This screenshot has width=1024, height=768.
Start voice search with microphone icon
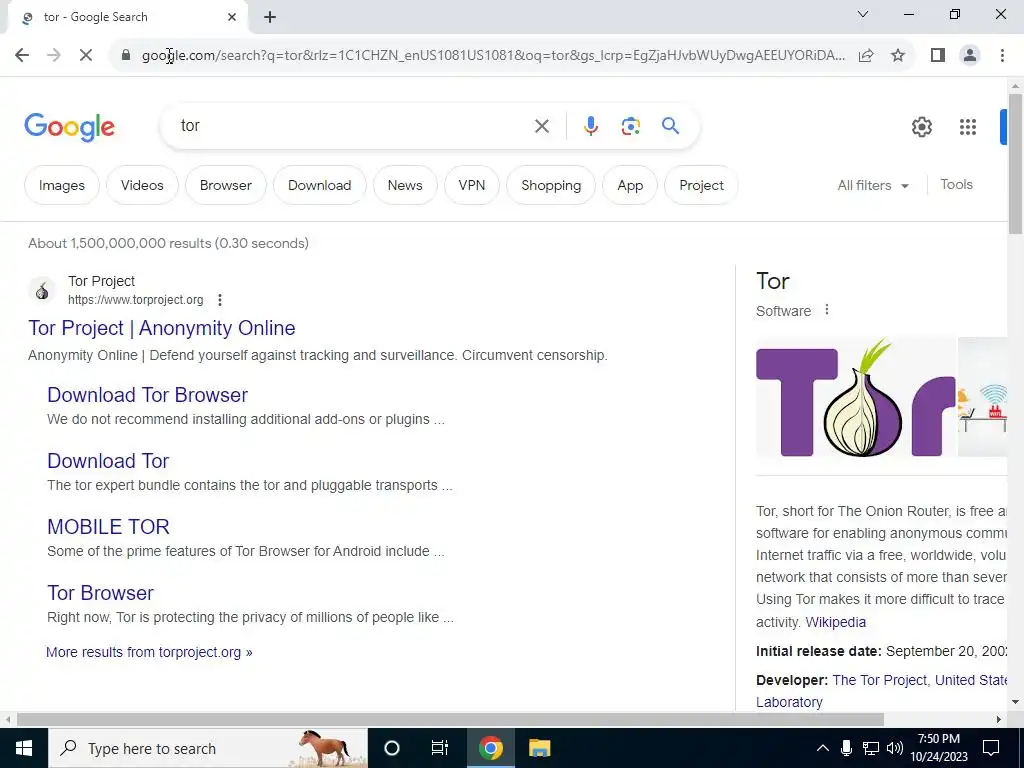590,126
